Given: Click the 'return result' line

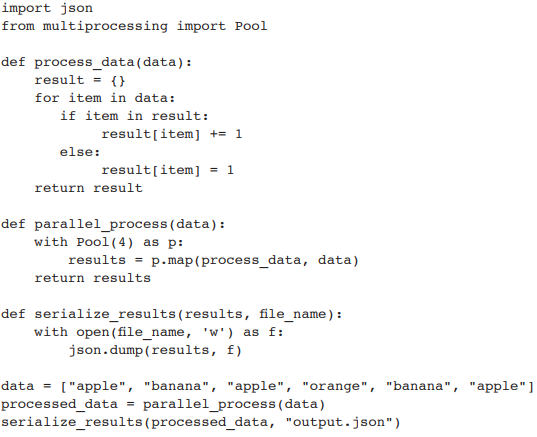Looking at the screenshot, I should [x=88, y=188].
